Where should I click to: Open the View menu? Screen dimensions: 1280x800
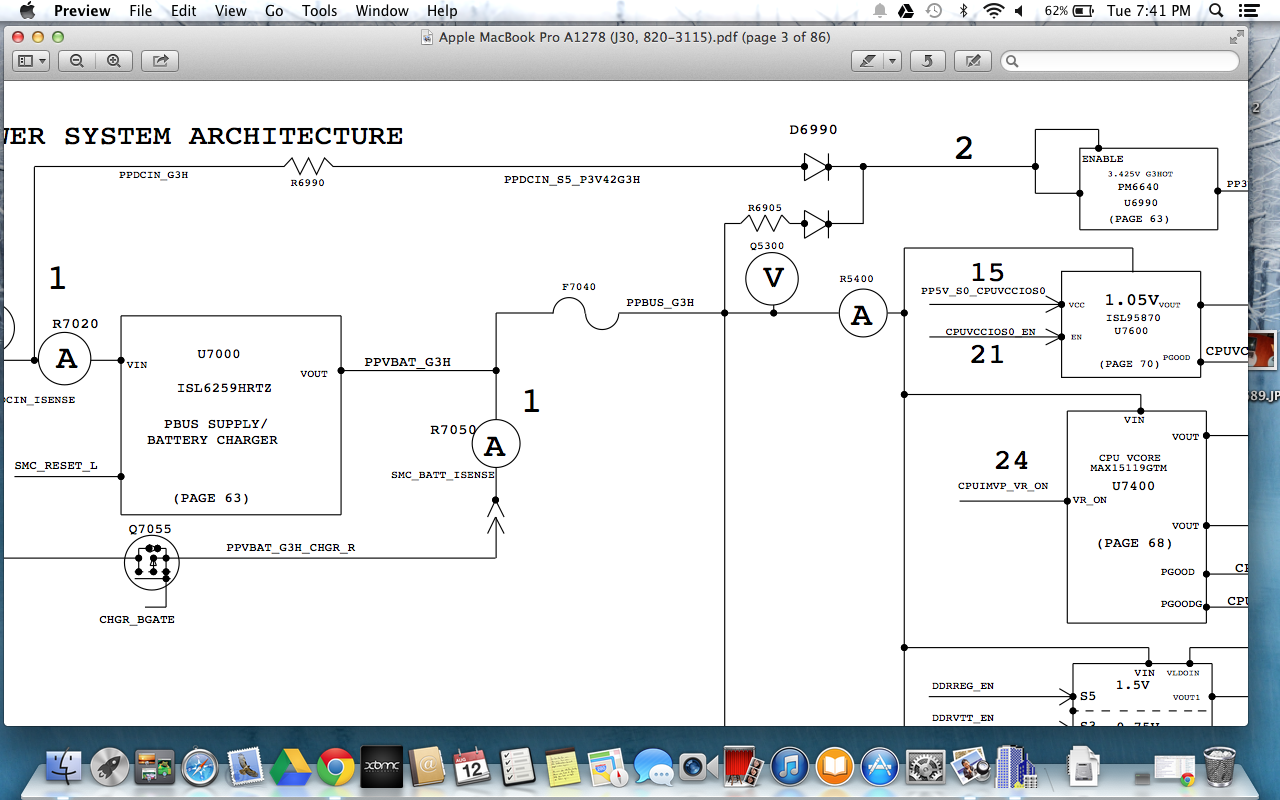point(231,11)
